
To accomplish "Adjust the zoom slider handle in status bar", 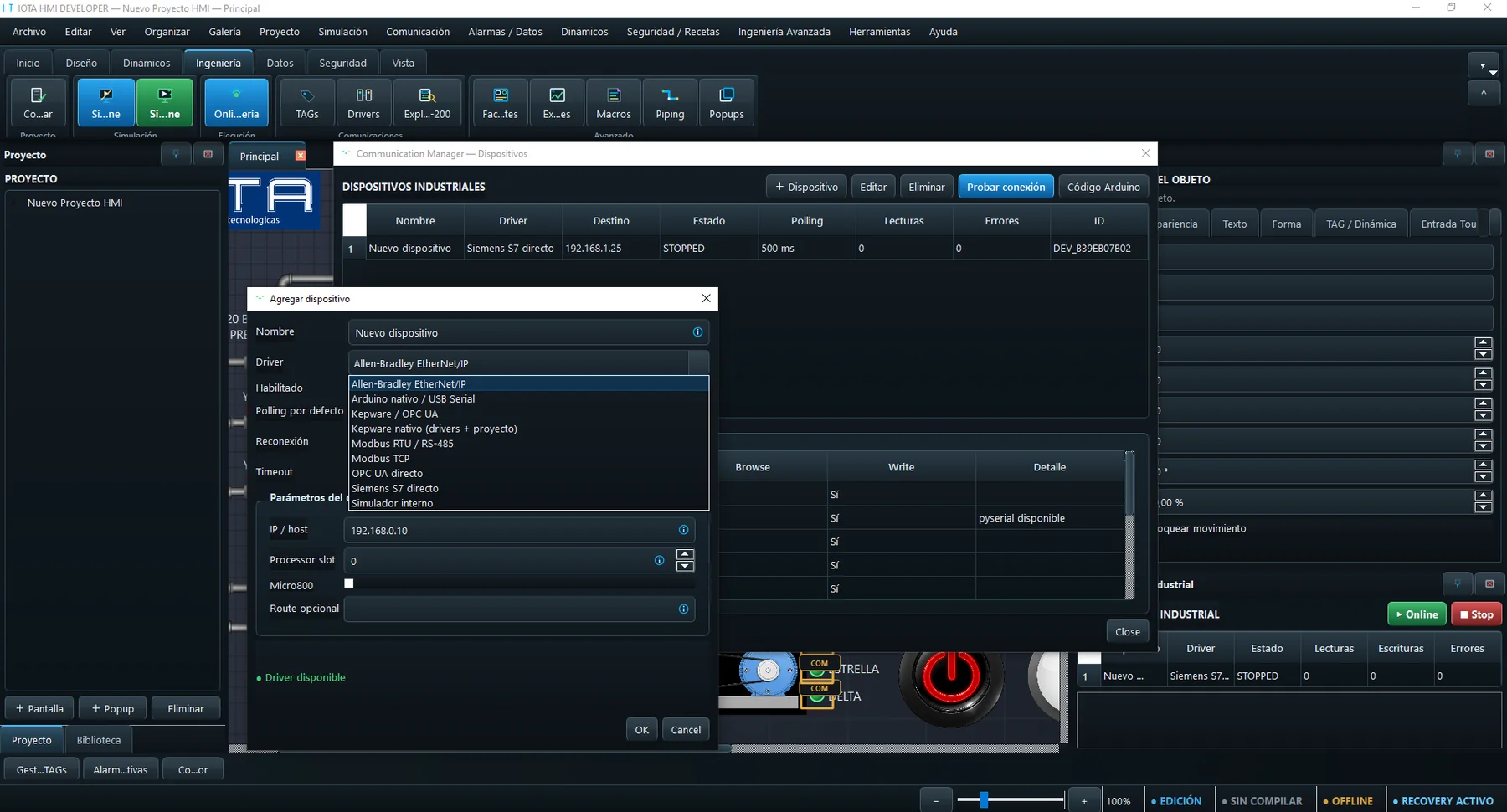I will (x=984, y=800).
